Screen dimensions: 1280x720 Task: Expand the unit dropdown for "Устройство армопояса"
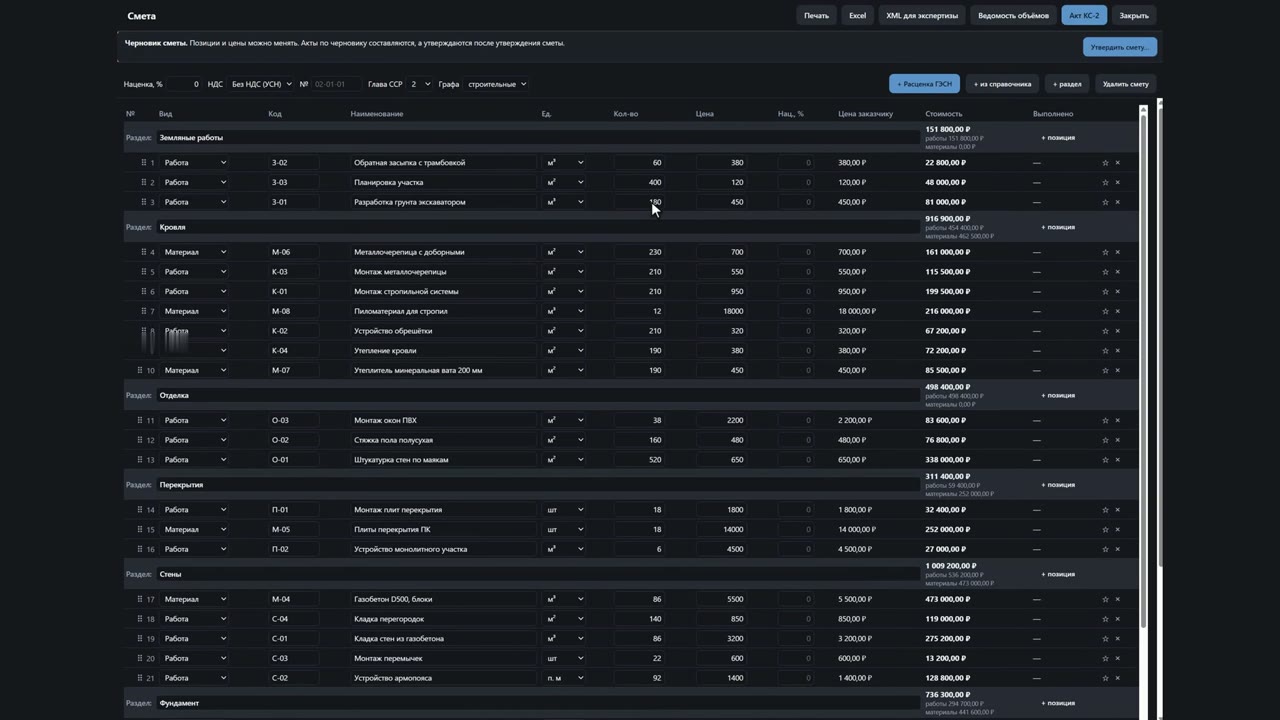[565, 678]
